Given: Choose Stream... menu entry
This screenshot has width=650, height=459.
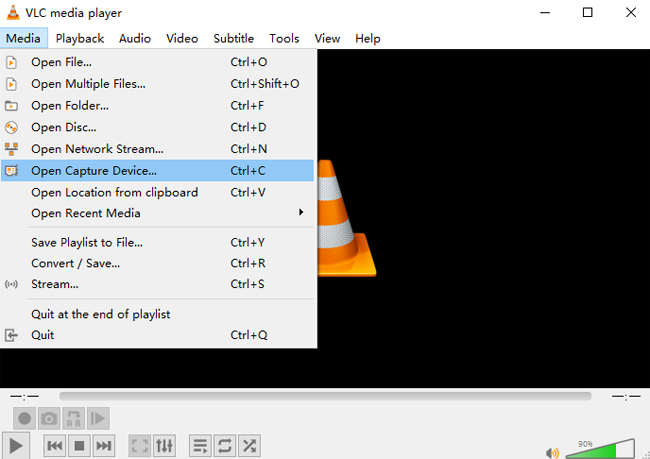Looking at the screenshot, I should (158, 284).
